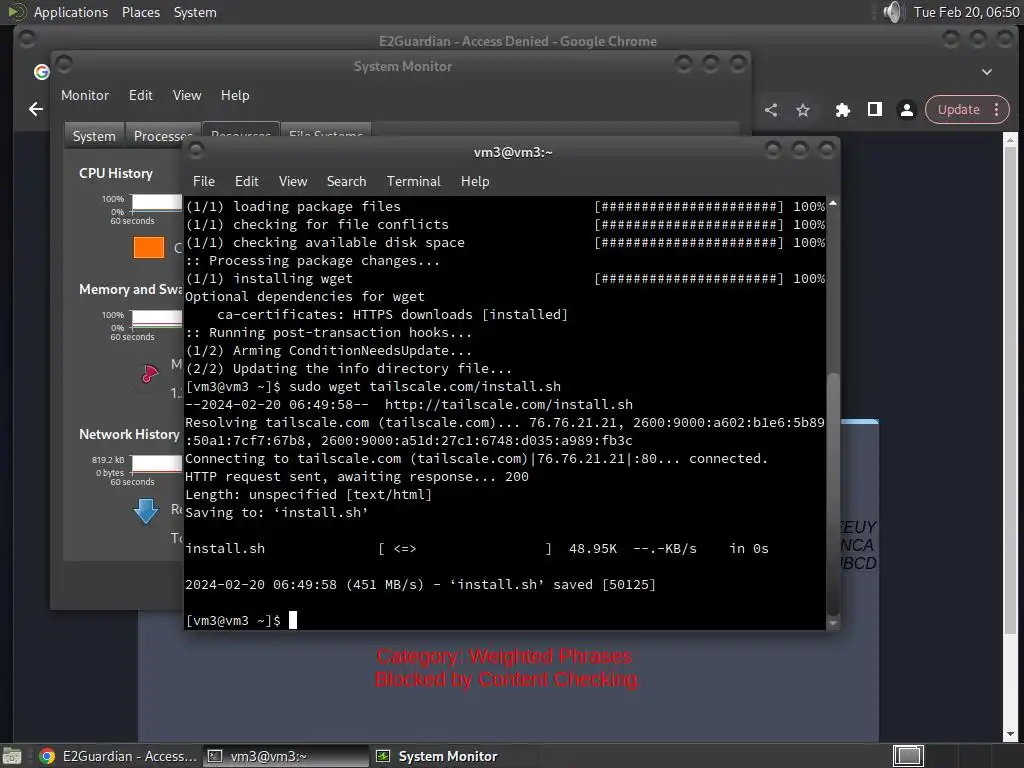Image resolution: width=1024 pixels, height=768 pixels.
Task: Open the terminal Edit menu
Action: tap(246, 182)
